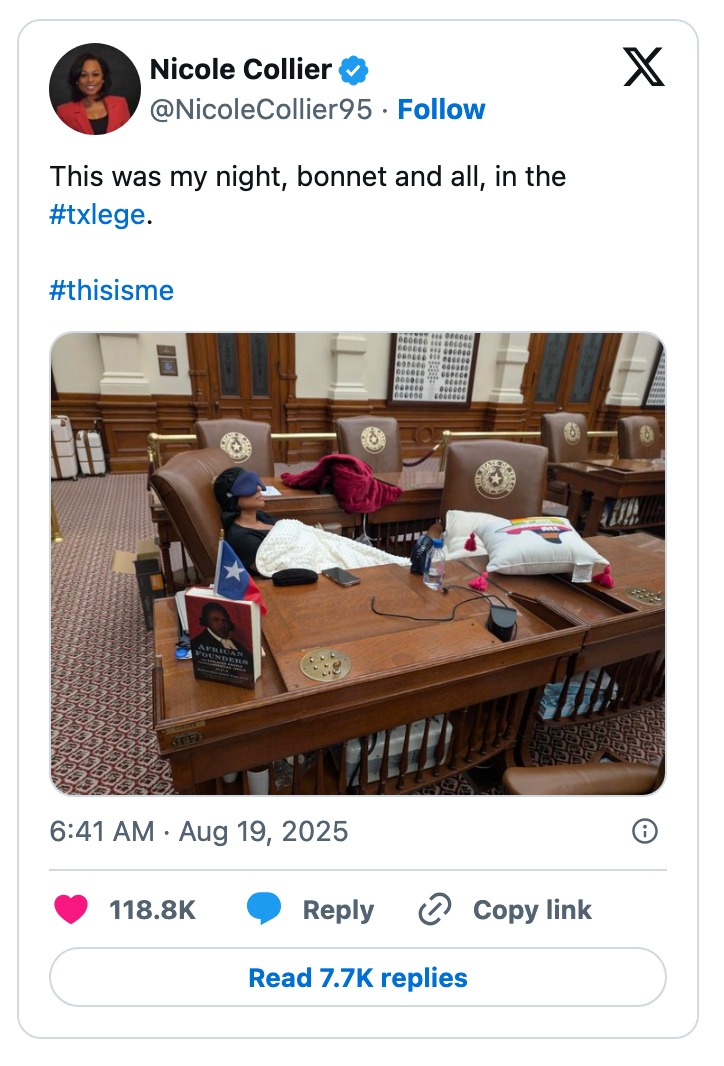Click Reply next to the speech bubble
The height and width of the screenshot is (1066, 724).
pyautogui.click(x=337, y=910)
